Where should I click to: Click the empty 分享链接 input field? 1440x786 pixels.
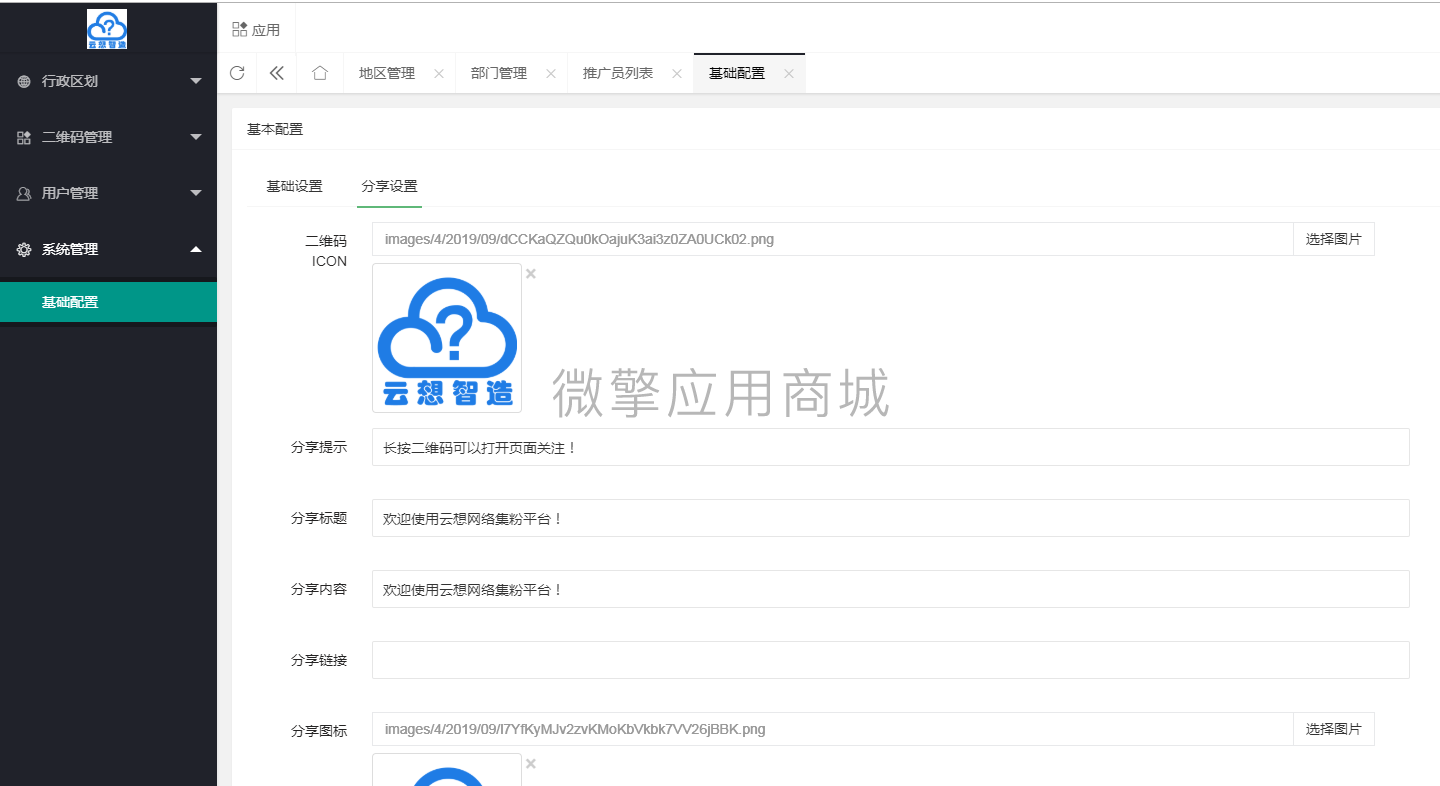coord(891,660)
